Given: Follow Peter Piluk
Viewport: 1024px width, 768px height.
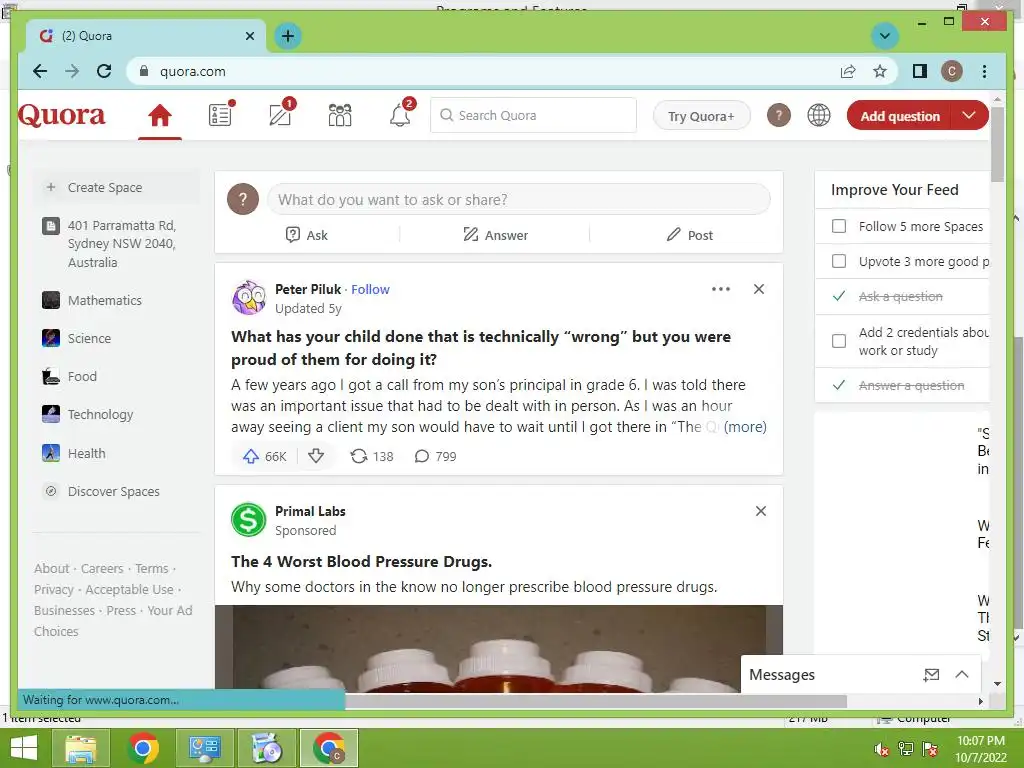Looking at the screenshot, I should click(370, 289).
